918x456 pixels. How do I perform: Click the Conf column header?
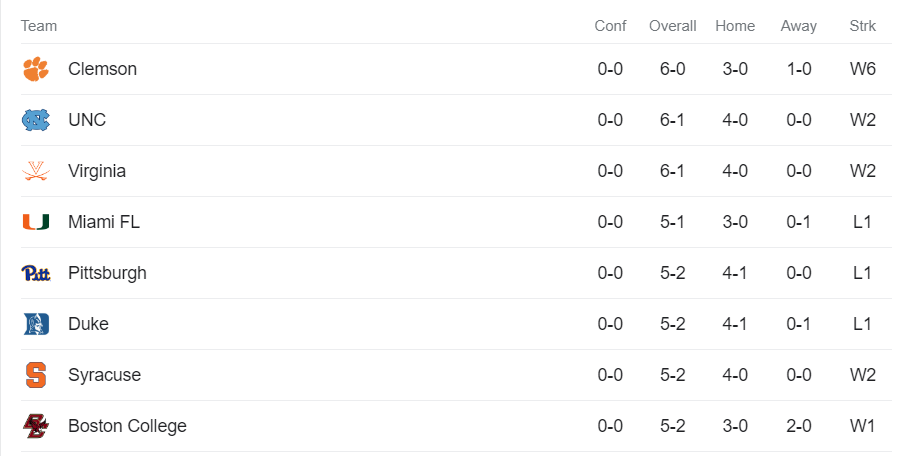[610, 26]
